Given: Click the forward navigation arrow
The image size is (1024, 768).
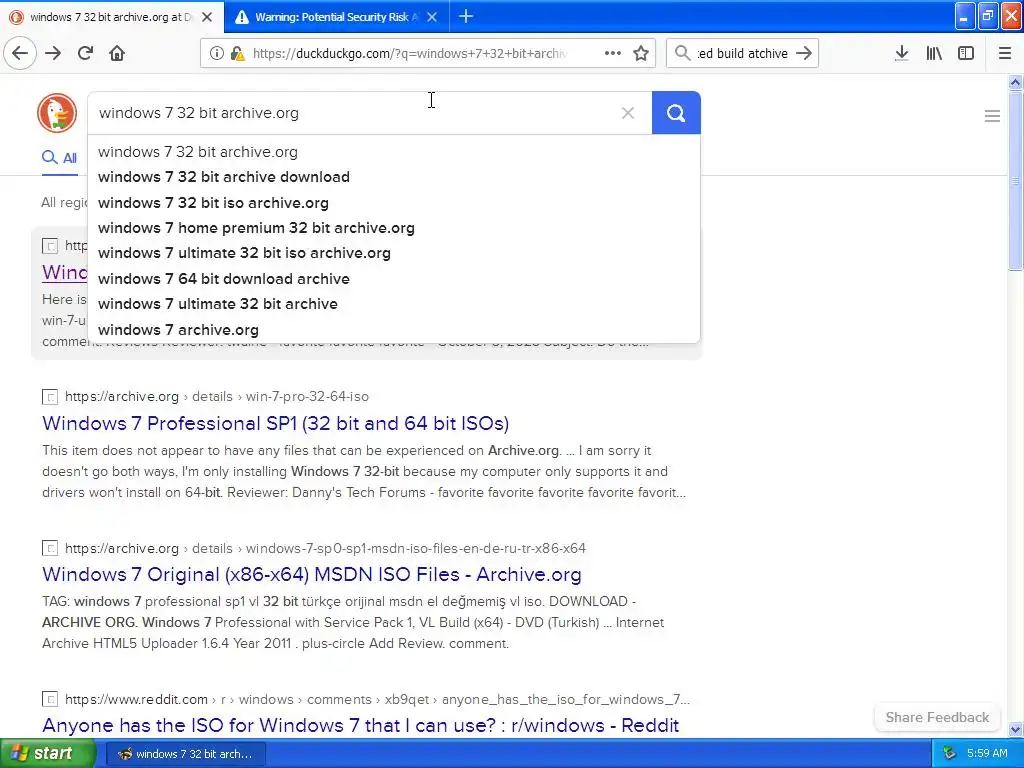Looking at the screenshot, I should click(53, 53).
